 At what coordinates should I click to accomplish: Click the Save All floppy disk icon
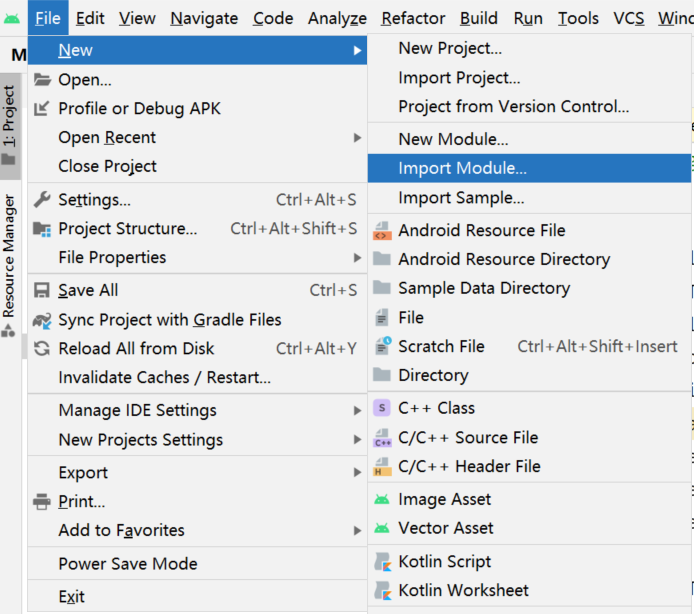click(42, 290)
